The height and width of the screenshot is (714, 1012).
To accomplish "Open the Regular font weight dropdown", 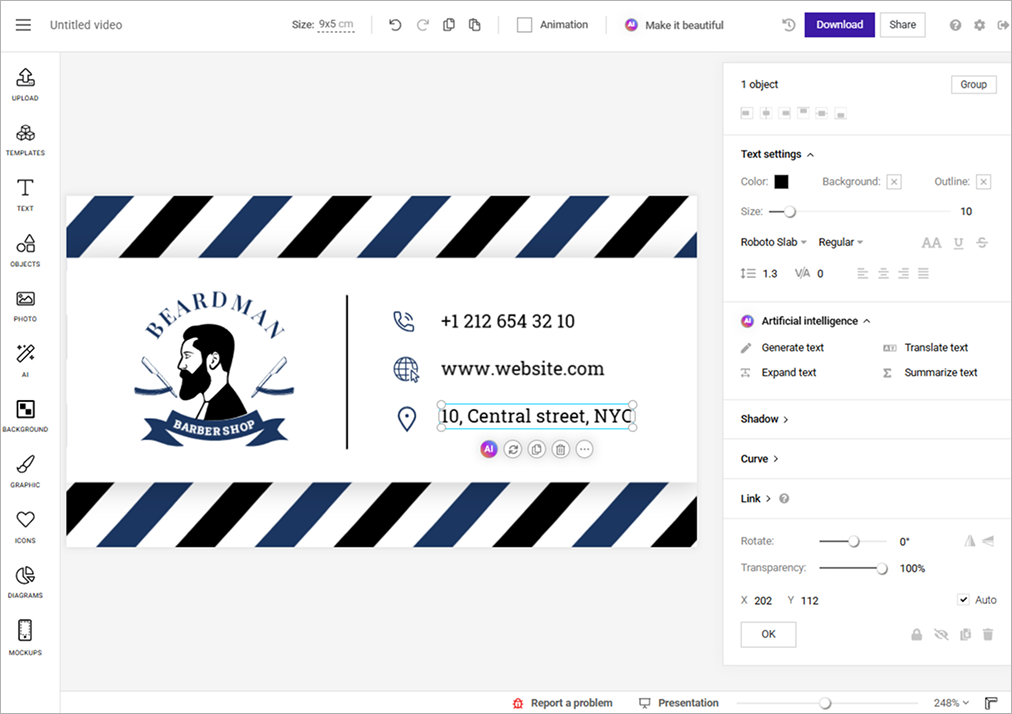I will point(840,242).
